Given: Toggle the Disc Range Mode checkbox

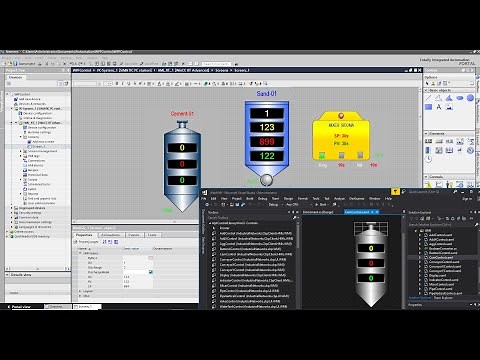Looking at the screenshot, I should (151, 272).
